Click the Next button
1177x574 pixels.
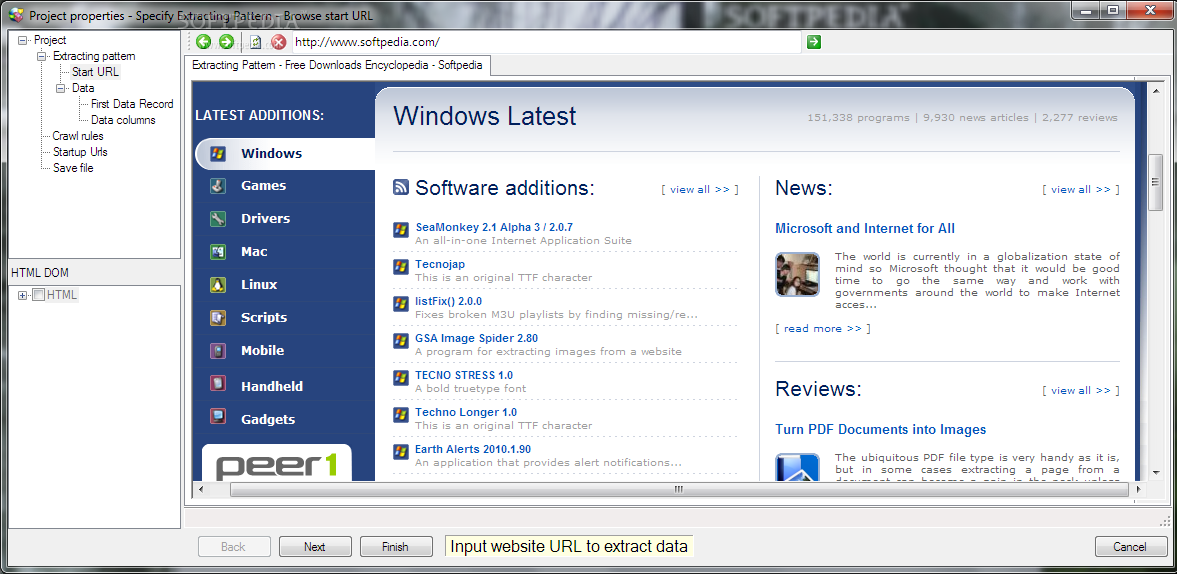coord(315,547)
